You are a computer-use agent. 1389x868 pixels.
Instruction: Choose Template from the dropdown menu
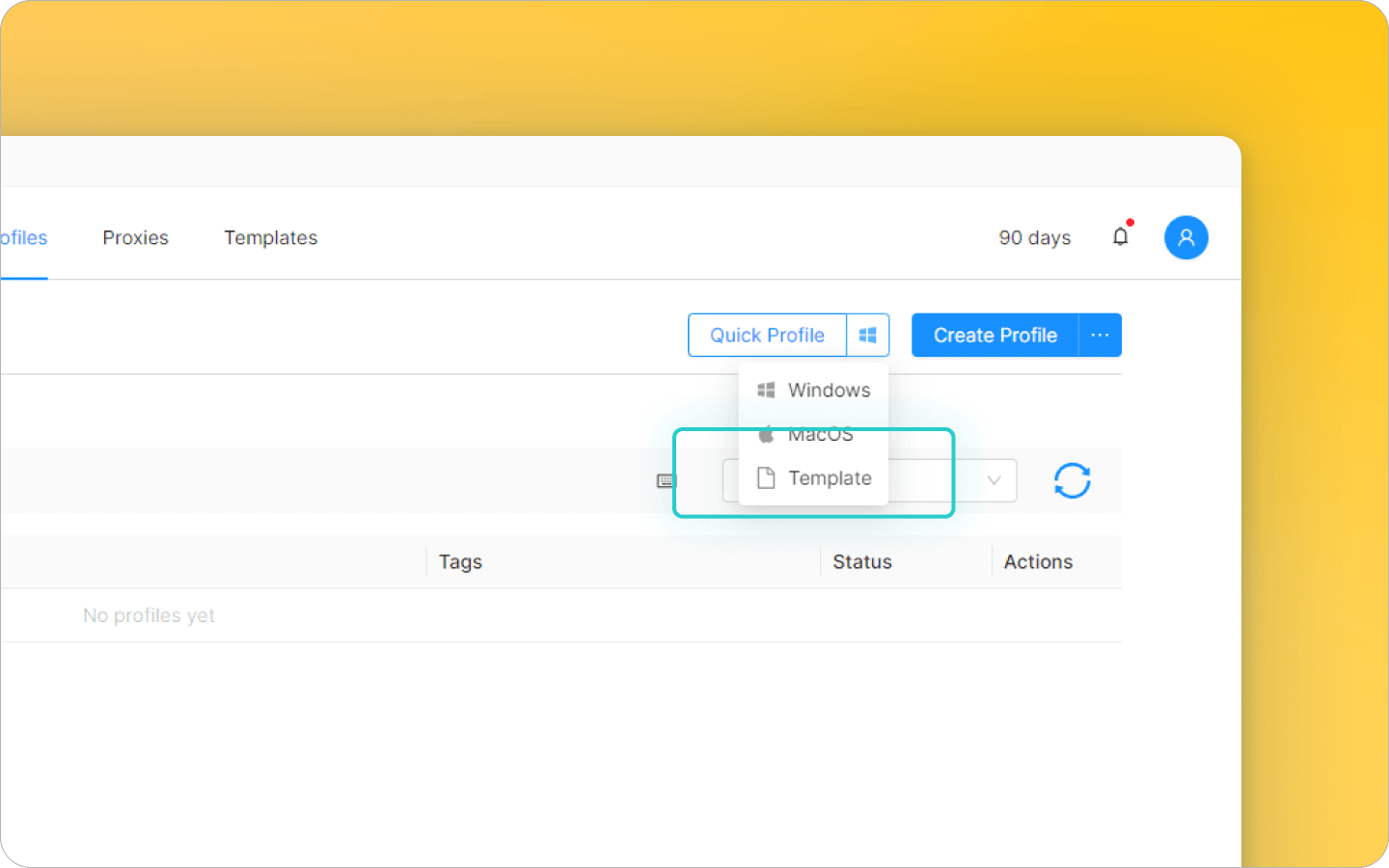pos(814,478)
